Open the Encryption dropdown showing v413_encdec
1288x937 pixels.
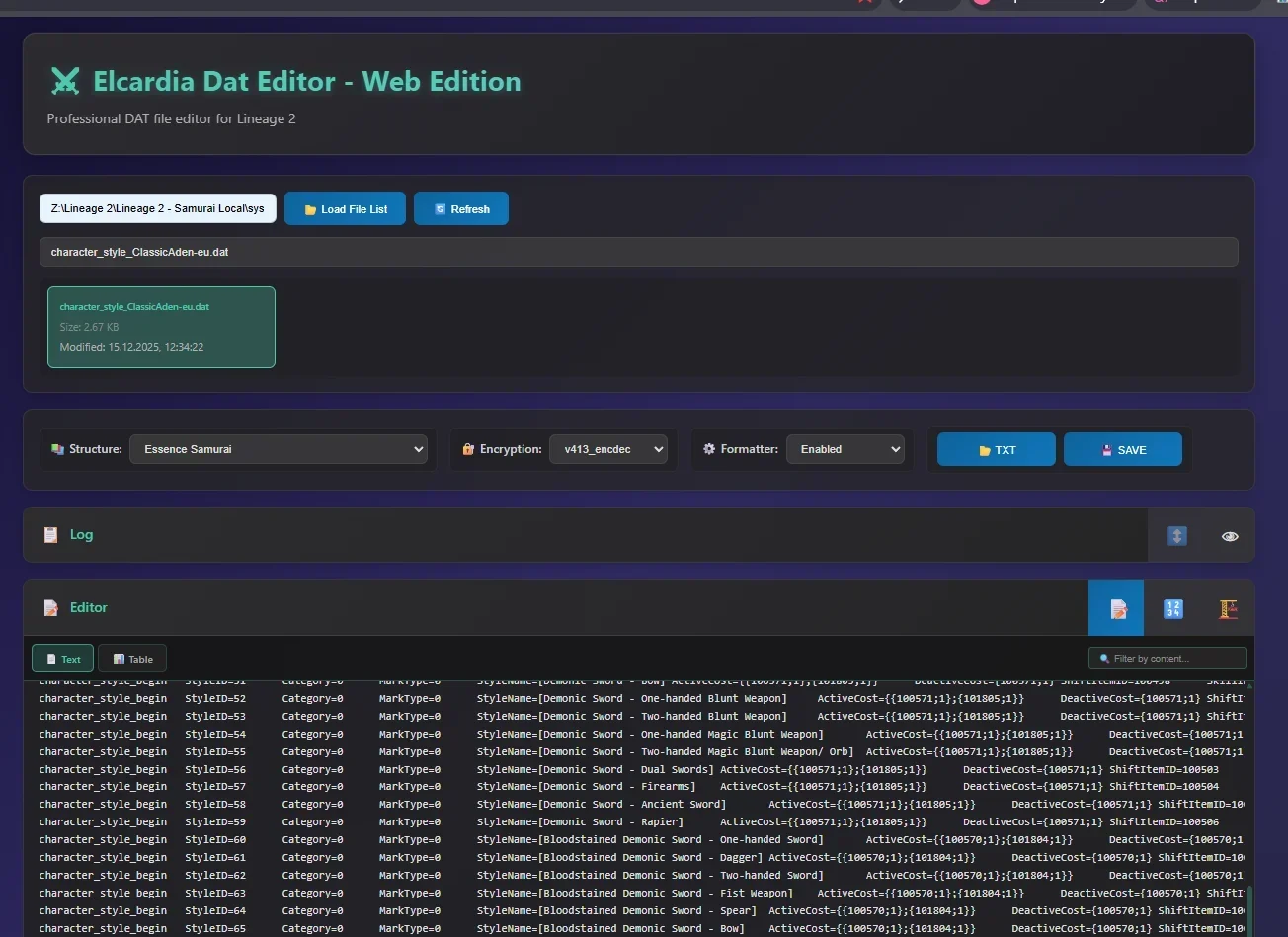[x=608, y=449]
